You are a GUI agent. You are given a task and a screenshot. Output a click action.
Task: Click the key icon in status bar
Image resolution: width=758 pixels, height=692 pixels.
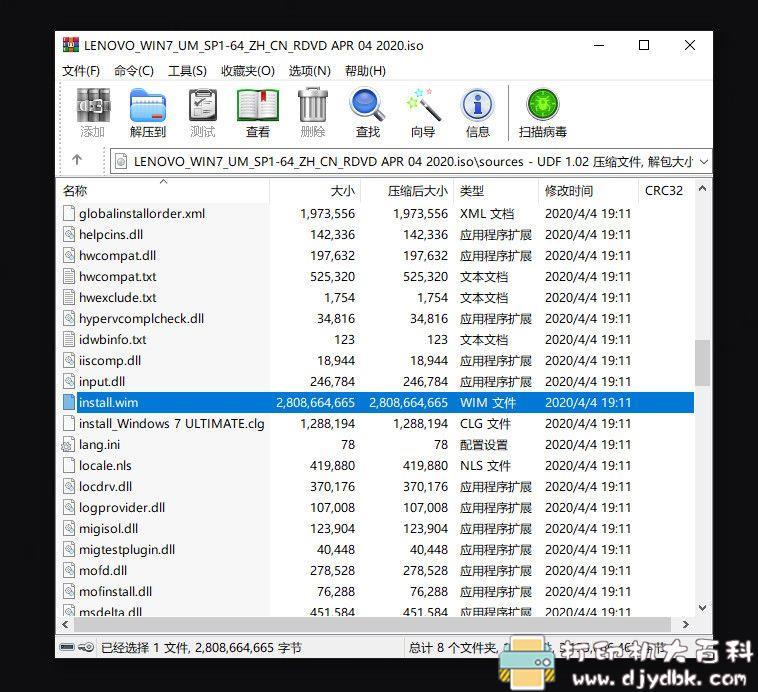(x=87, y=648)
